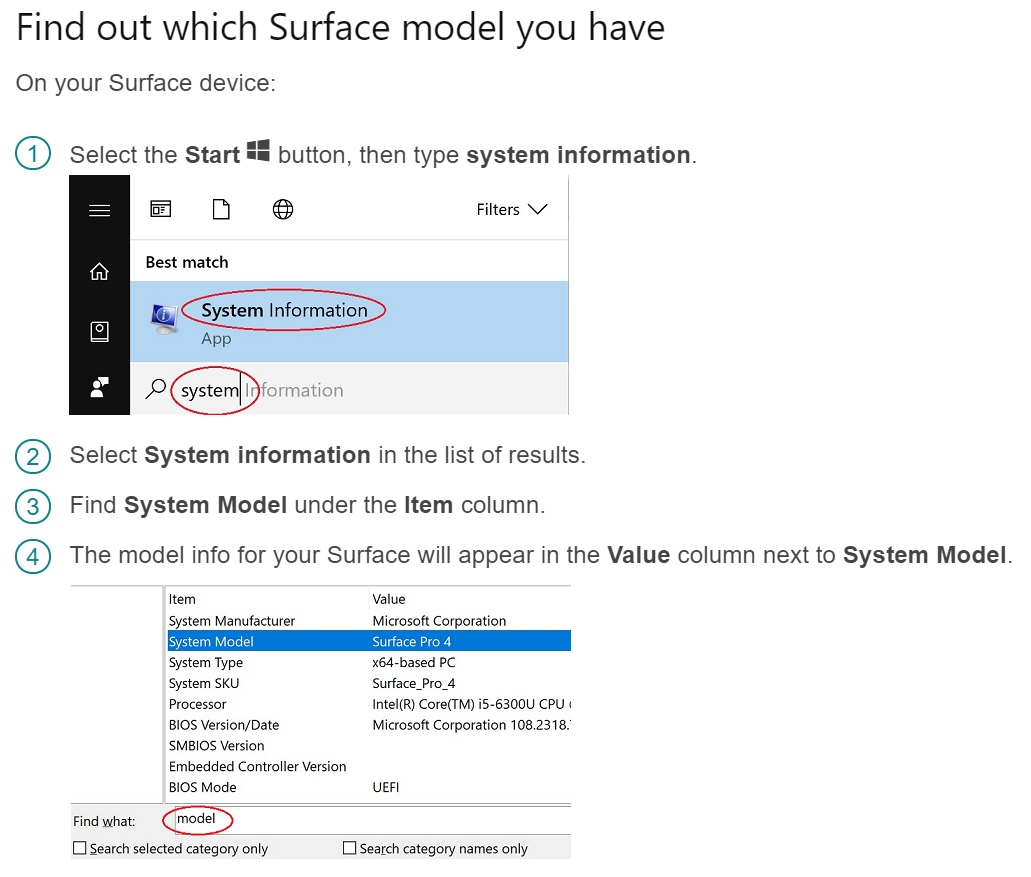Select the SMBIOS Version row
The height and width of the screenshot is (877, 1031).
click(369, 746)
